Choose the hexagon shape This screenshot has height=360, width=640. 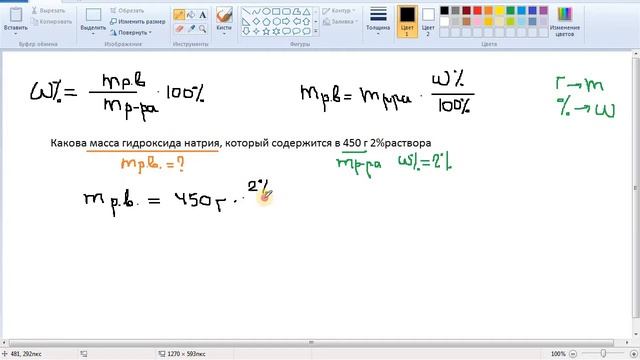pyautogui.click(x=276, y=21)
